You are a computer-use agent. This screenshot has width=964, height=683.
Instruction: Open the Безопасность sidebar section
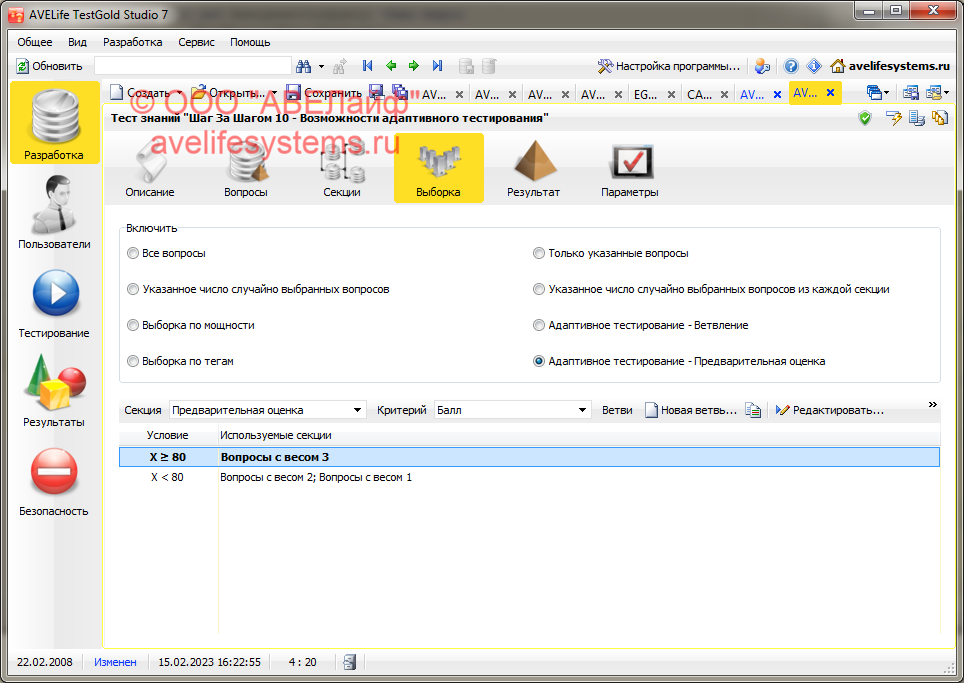coord(54,479)
